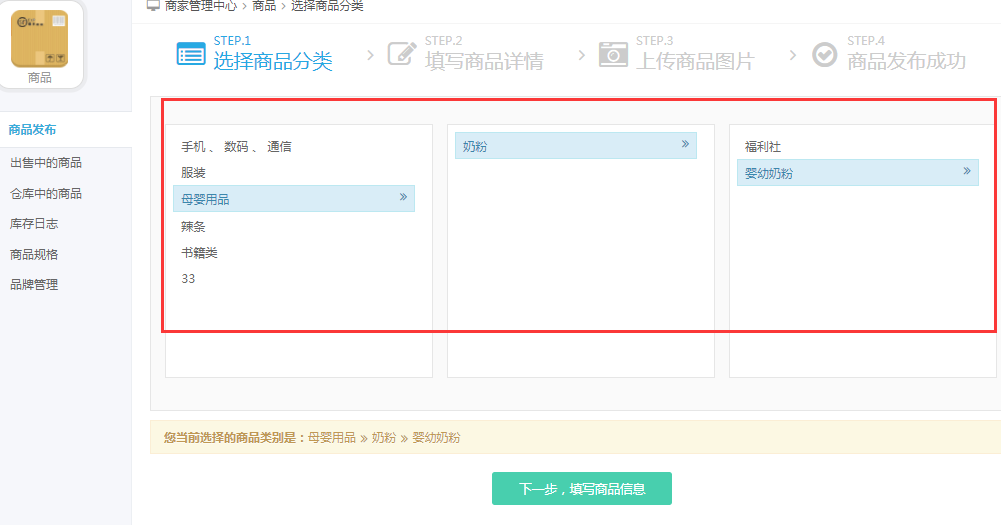Select 福利社 in third column
This screenshot has height=525, width=1001.
click(x=762, y=146)
